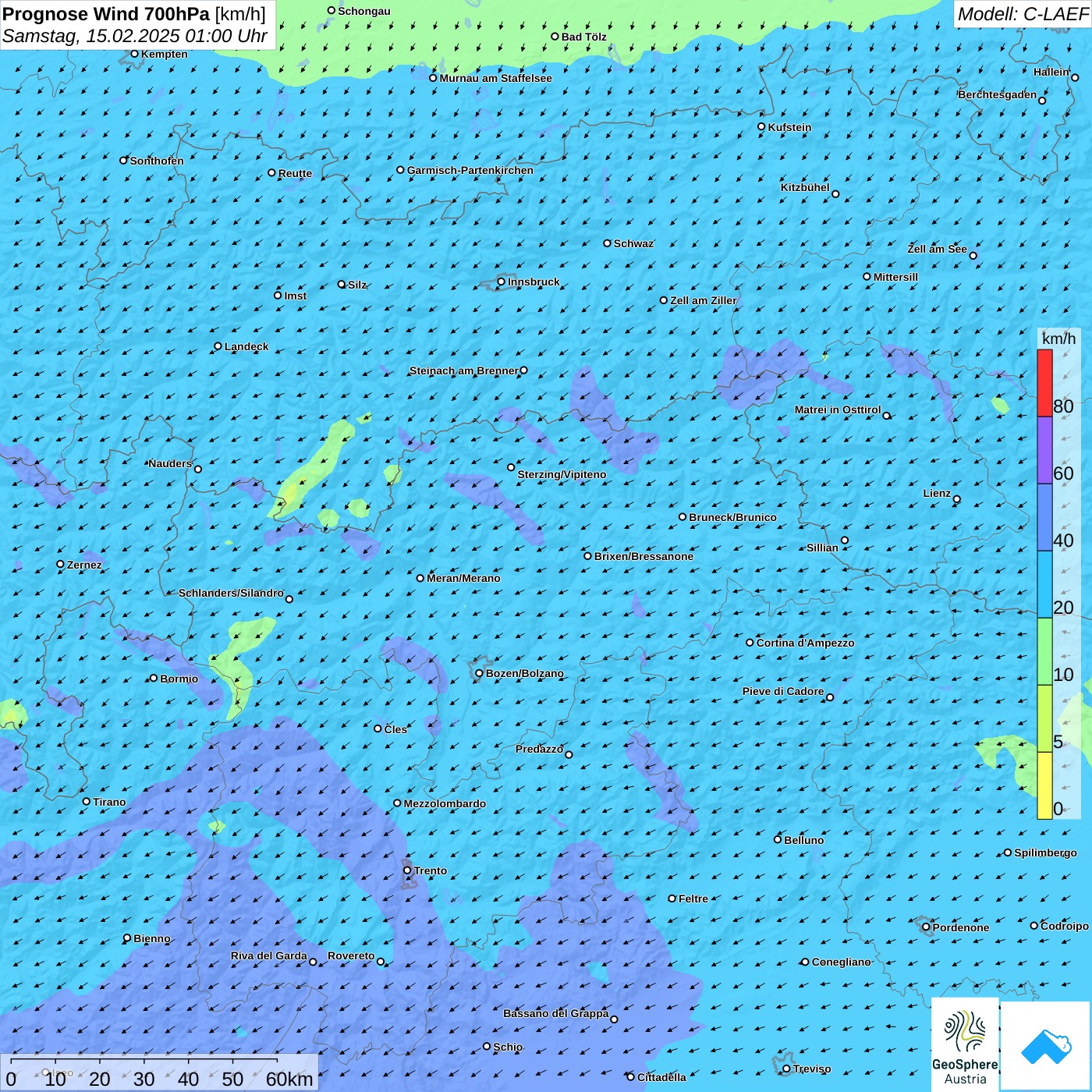This screenshot has height=1092, width=1092.
Task: Click the 'Landeck' label
Action: coord(246,346)
